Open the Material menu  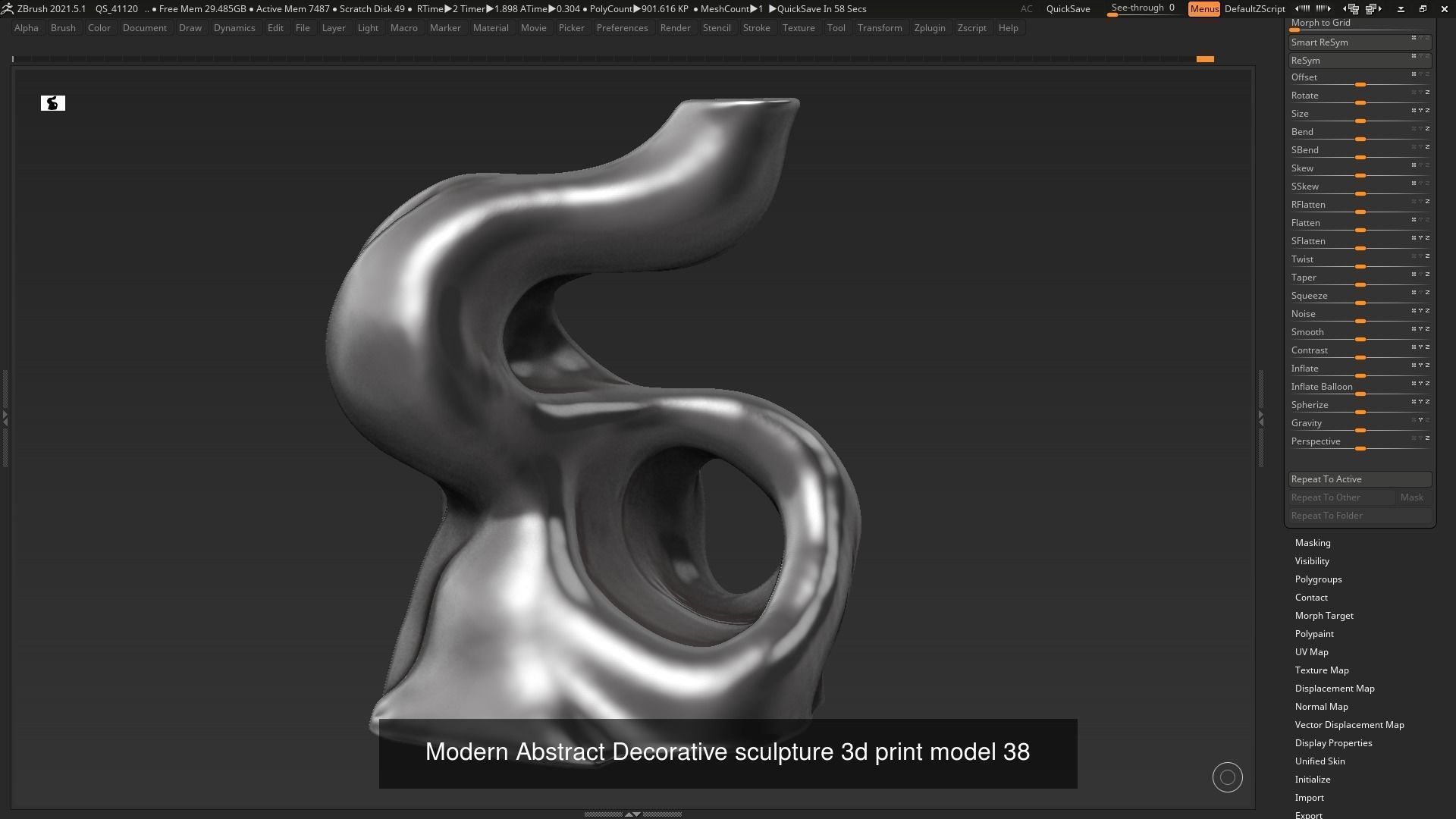click(491, 28)
